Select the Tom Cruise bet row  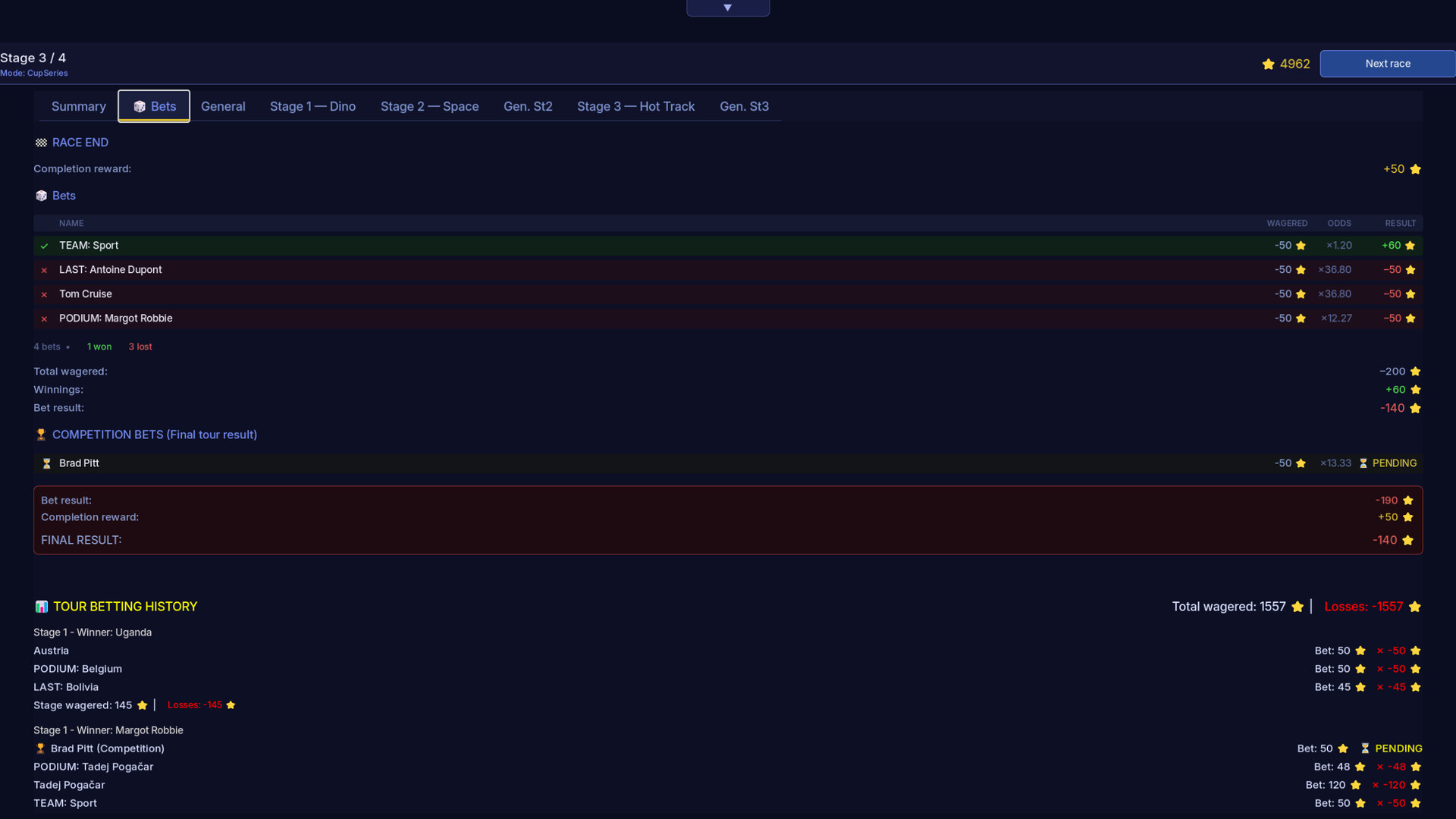point(728,294)
